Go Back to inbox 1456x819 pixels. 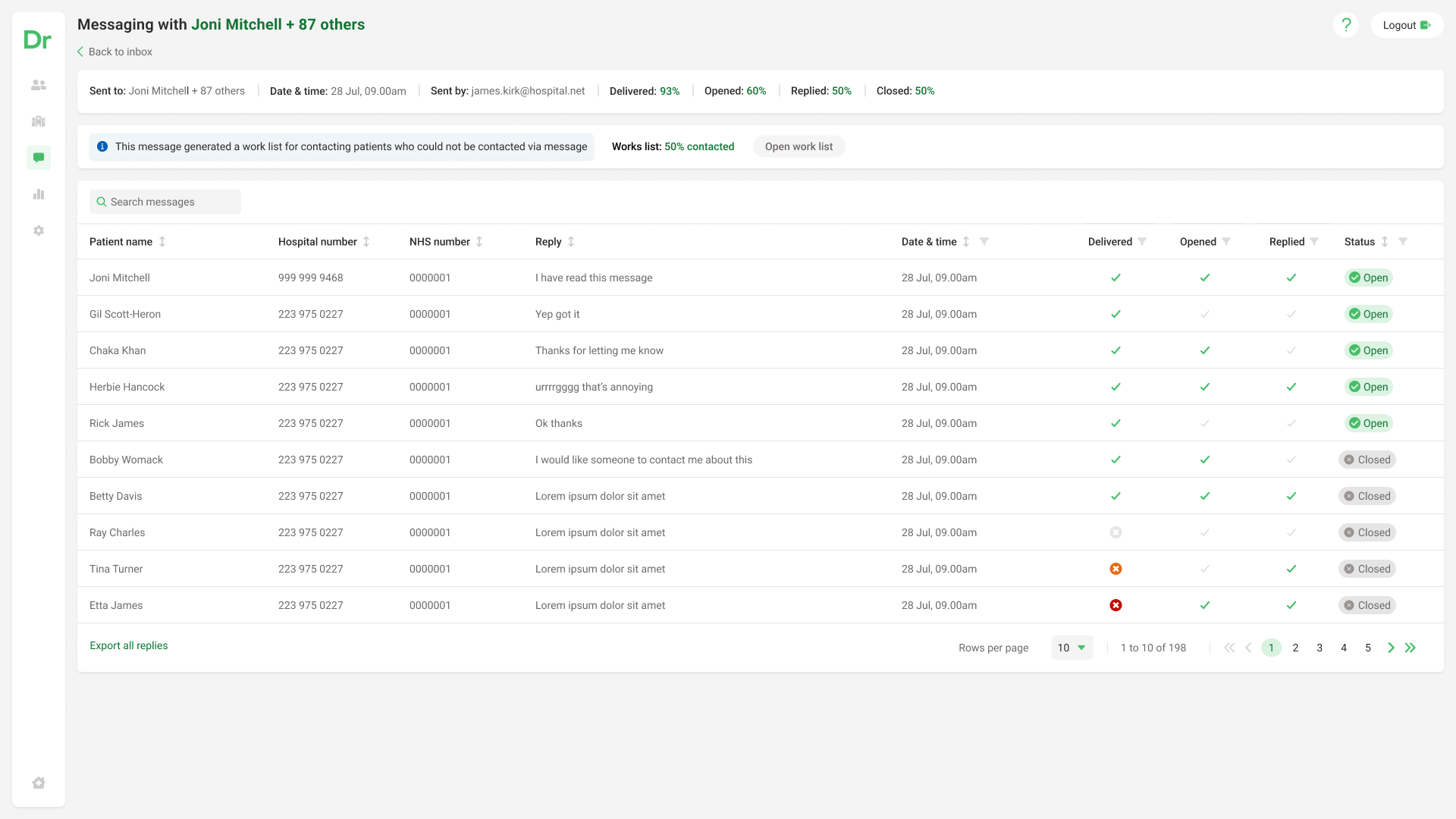tap(115, 52)
